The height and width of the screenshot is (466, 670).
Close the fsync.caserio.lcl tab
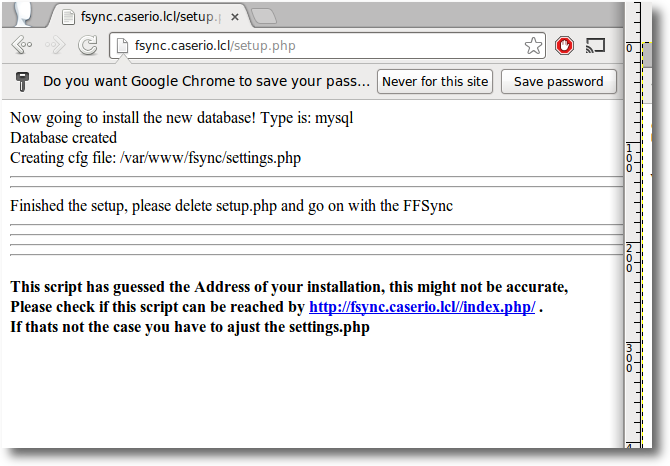tap(235, 17)
